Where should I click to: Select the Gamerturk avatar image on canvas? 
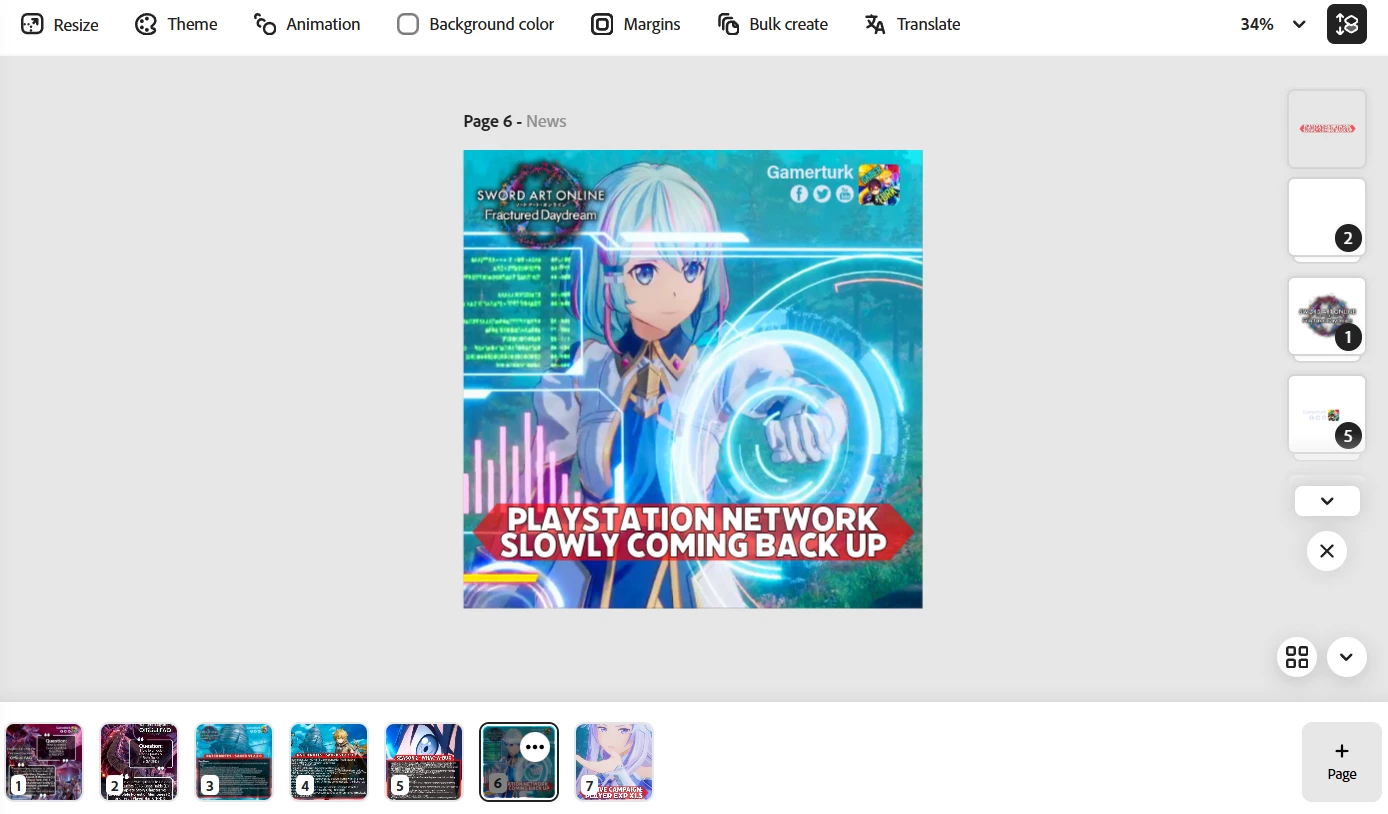pyautogui.click(x=879, y=184)
